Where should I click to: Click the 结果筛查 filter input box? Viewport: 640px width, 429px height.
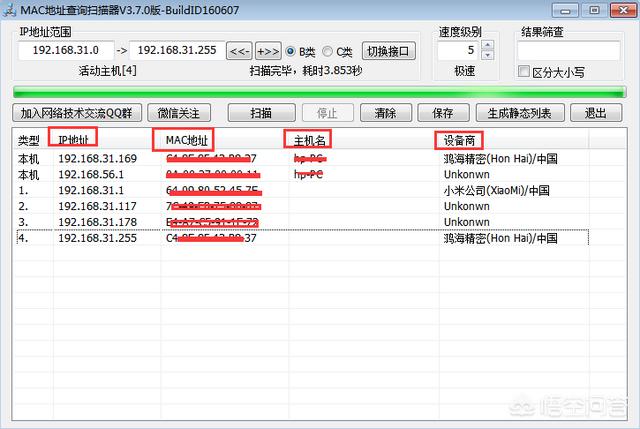569,51
